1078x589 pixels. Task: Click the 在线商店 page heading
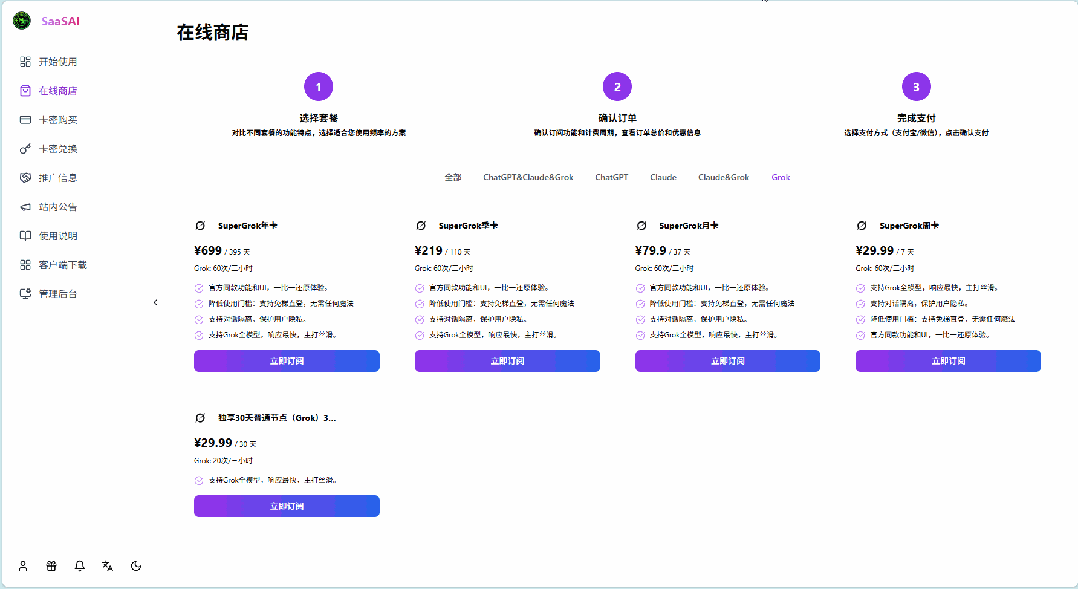(x=212, y=32)
